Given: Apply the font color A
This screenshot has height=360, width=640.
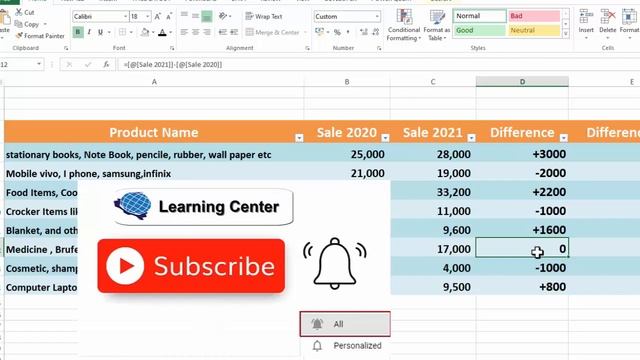Looking at the screenshot, I should (x=162, y=32).
